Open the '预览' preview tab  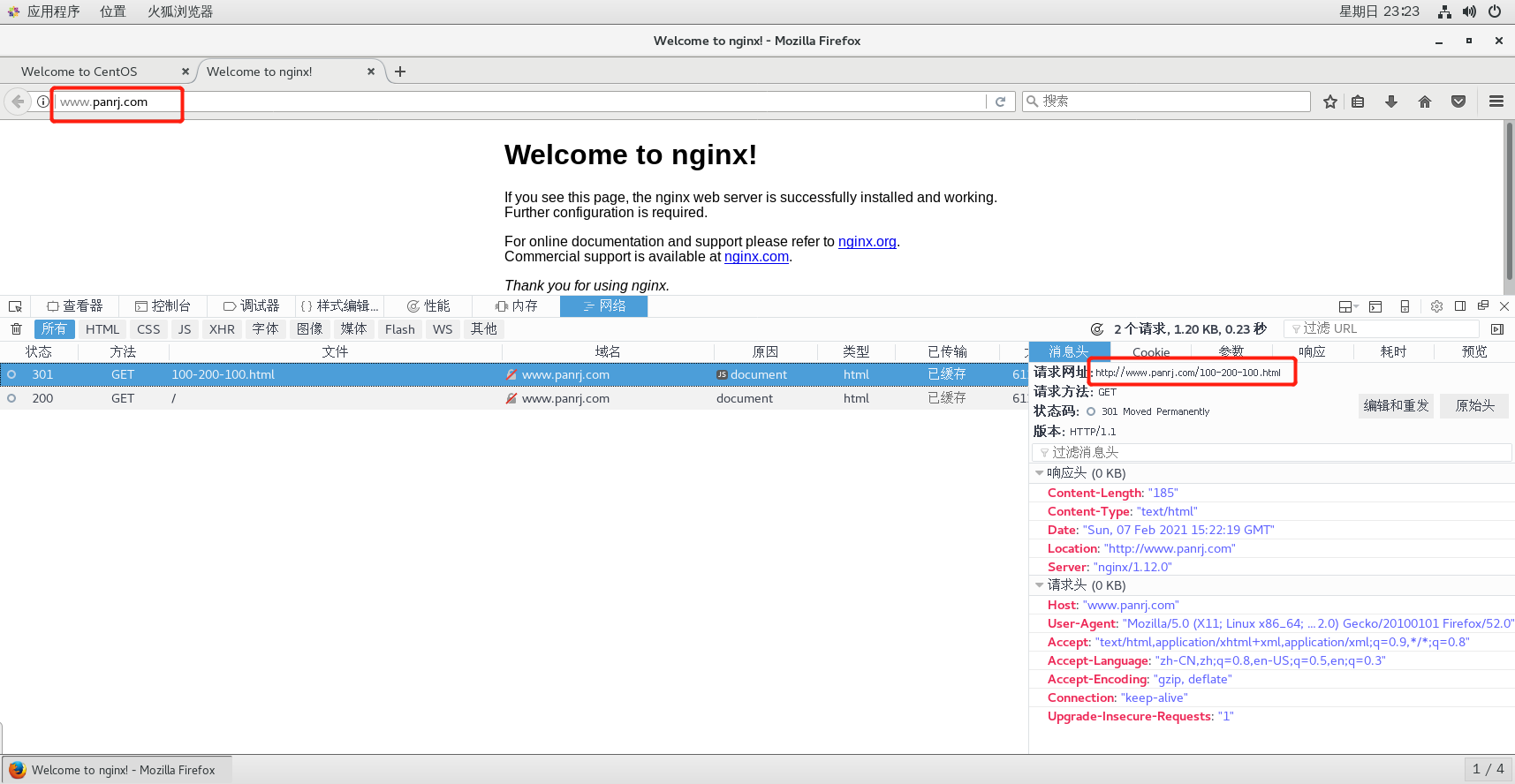(1474, 351)
